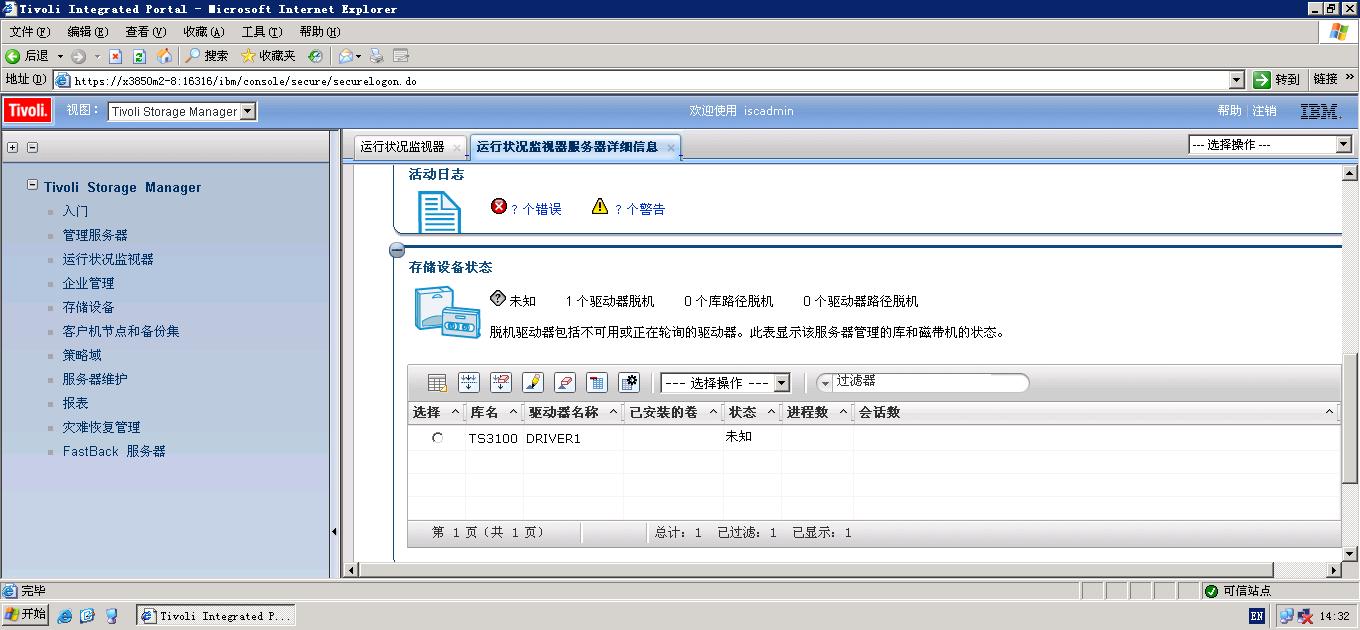Open the table toolbar 选择操作 dropdown
Screen dimensions: 1360x630
pyautogui.click(x=725, y=383)
